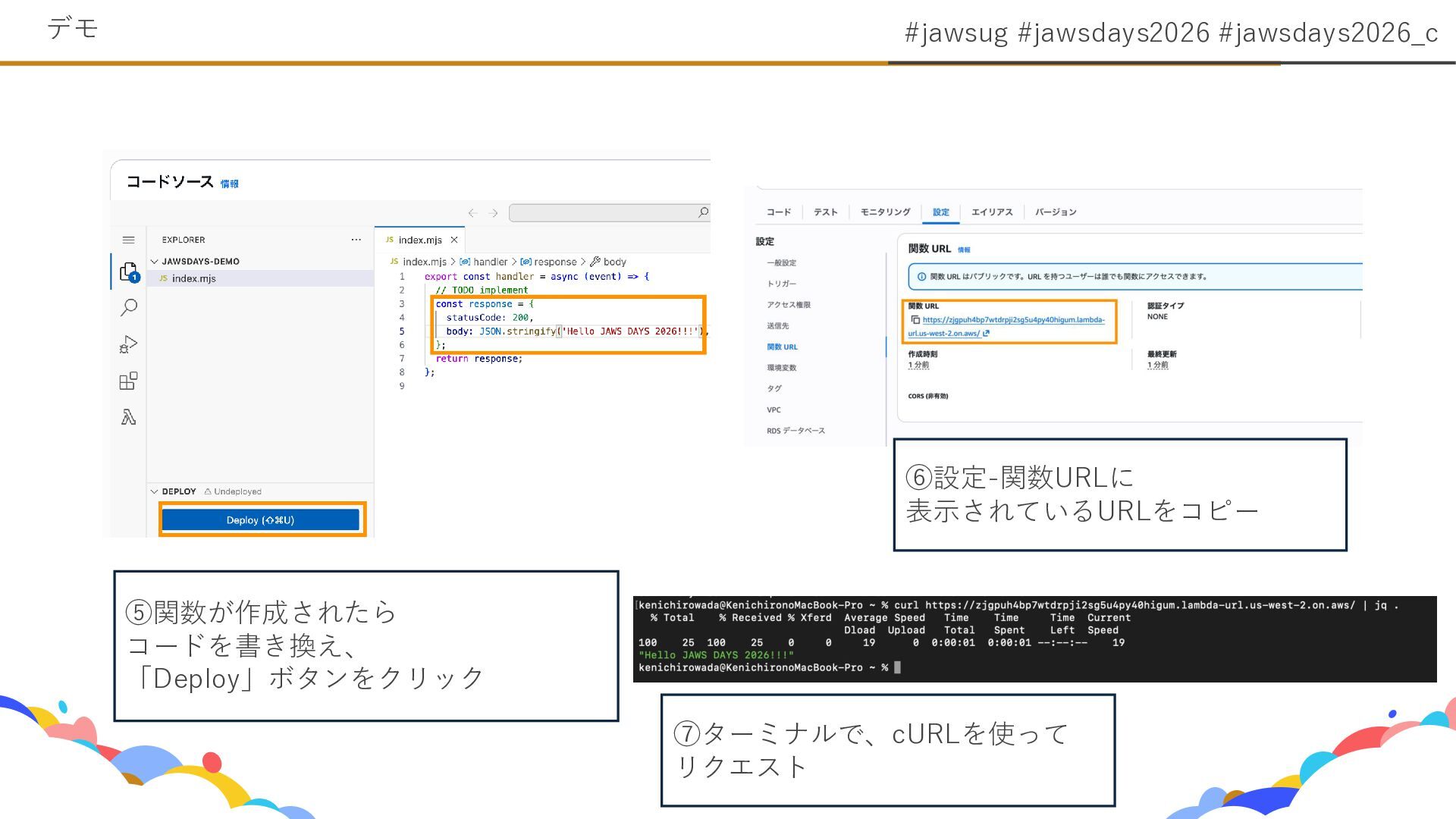This screenshot has height=819, width=1456.
Task: Click the editor forward navigation arrow
Action: [x=494, y=213]
